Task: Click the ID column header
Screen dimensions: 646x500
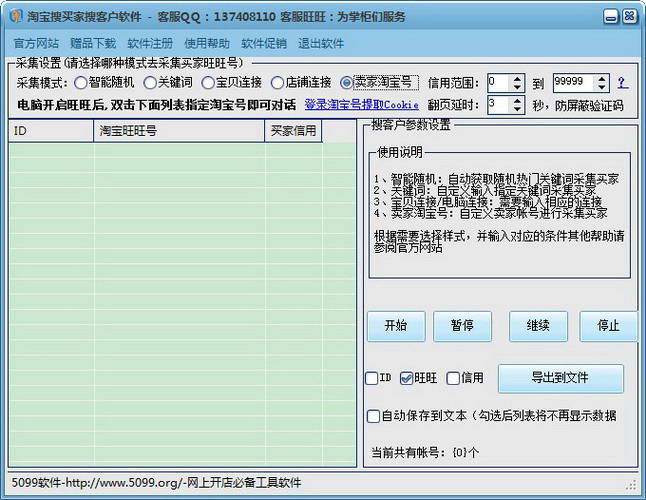Action: click(x=51, y=131)
